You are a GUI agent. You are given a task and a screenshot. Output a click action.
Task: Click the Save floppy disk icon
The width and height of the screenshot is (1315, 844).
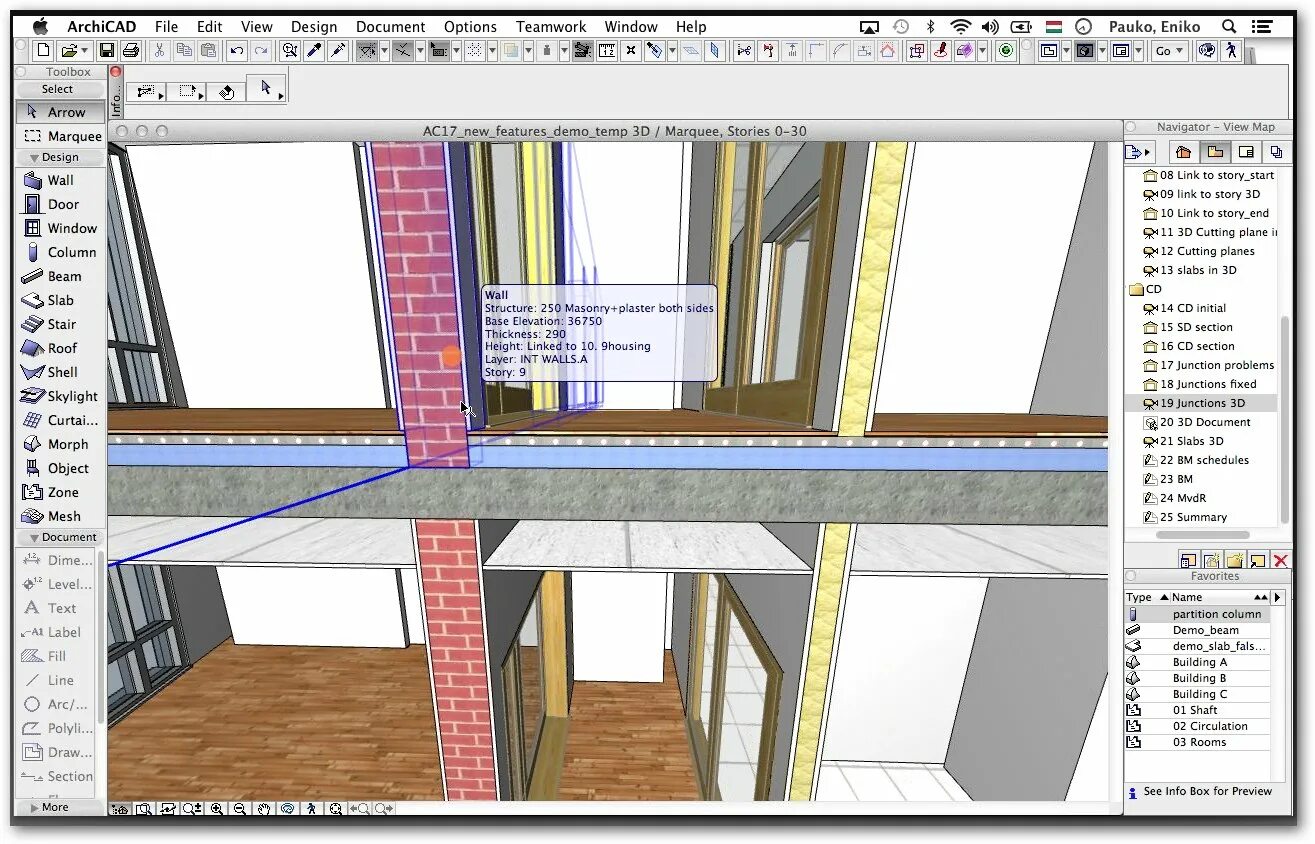click(106, 50)
